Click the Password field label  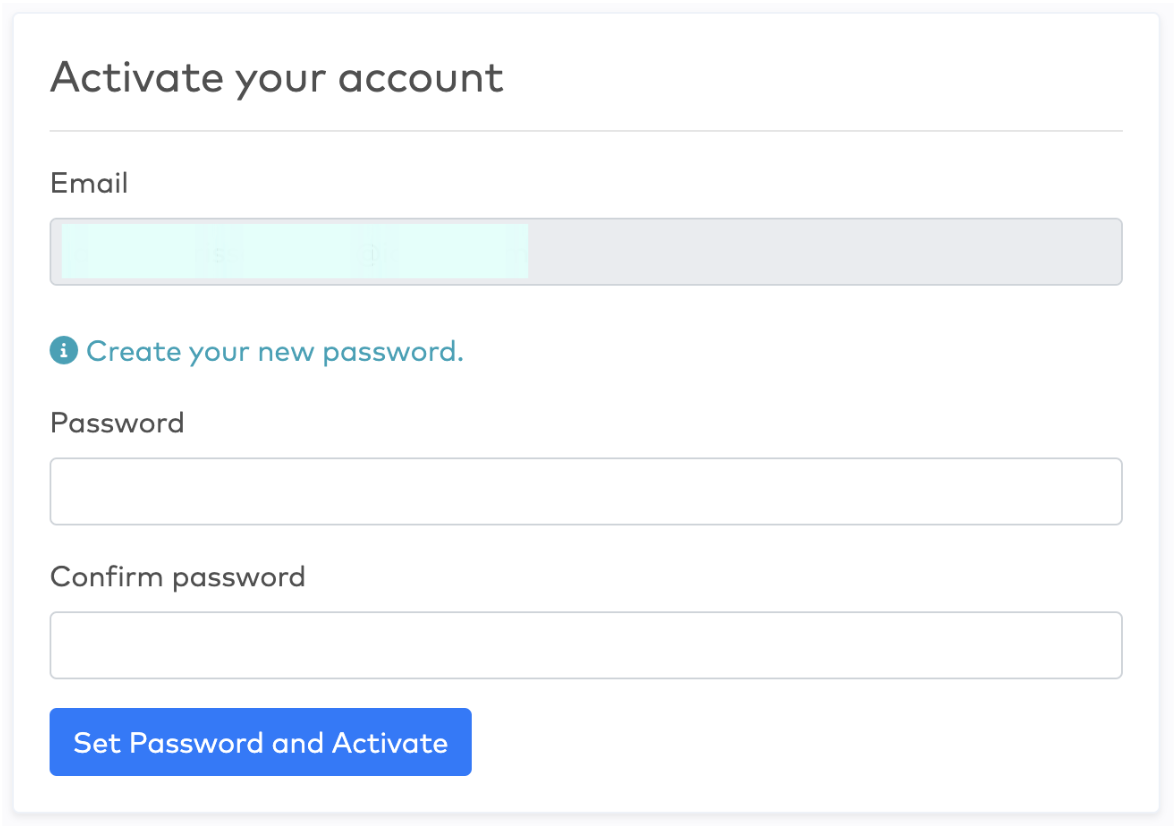coord(117,423)
